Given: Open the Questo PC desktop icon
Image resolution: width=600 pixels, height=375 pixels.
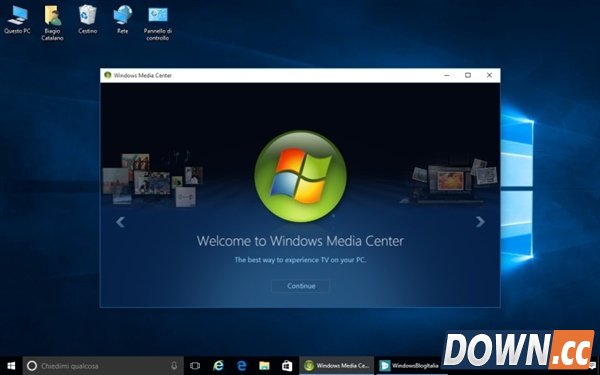Looking at the screenshot, I should point(17,19).
